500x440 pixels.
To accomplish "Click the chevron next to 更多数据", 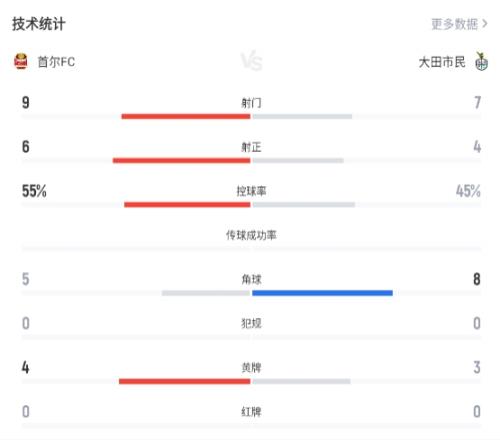I will pos(485,24).
